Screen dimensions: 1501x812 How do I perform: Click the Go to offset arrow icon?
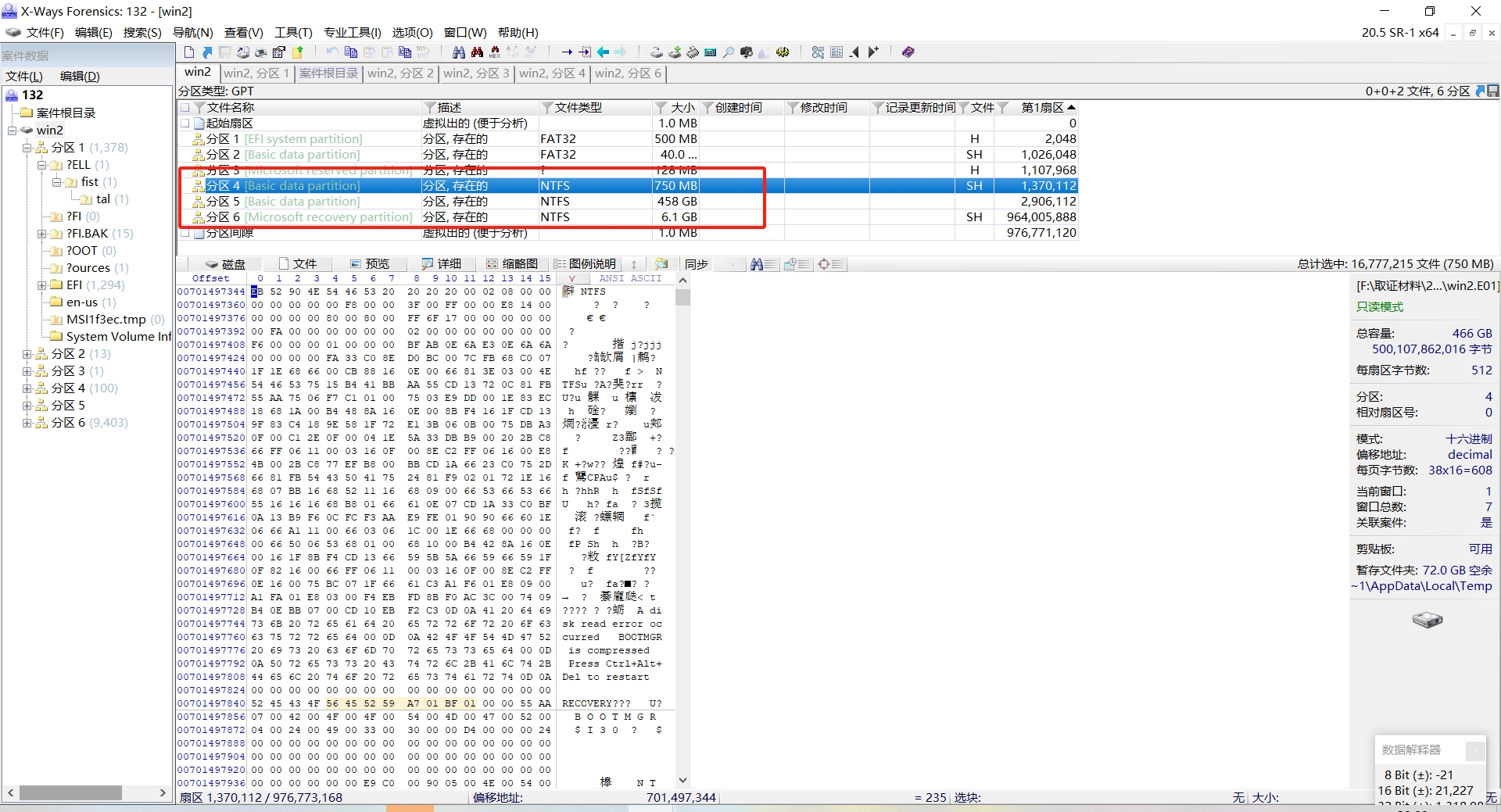[567, 52]
